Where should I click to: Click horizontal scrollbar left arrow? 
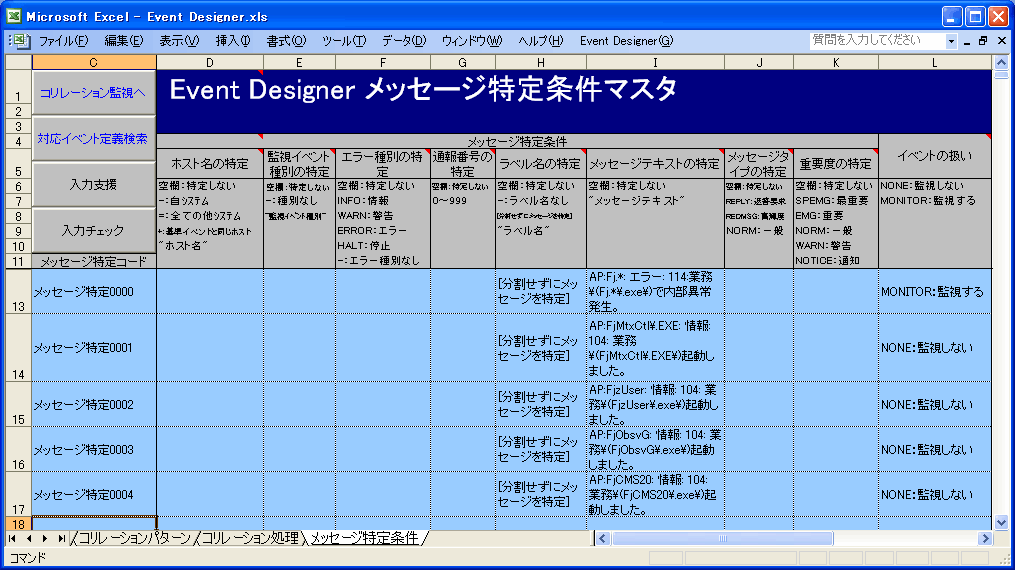click(x=603, y=538)
